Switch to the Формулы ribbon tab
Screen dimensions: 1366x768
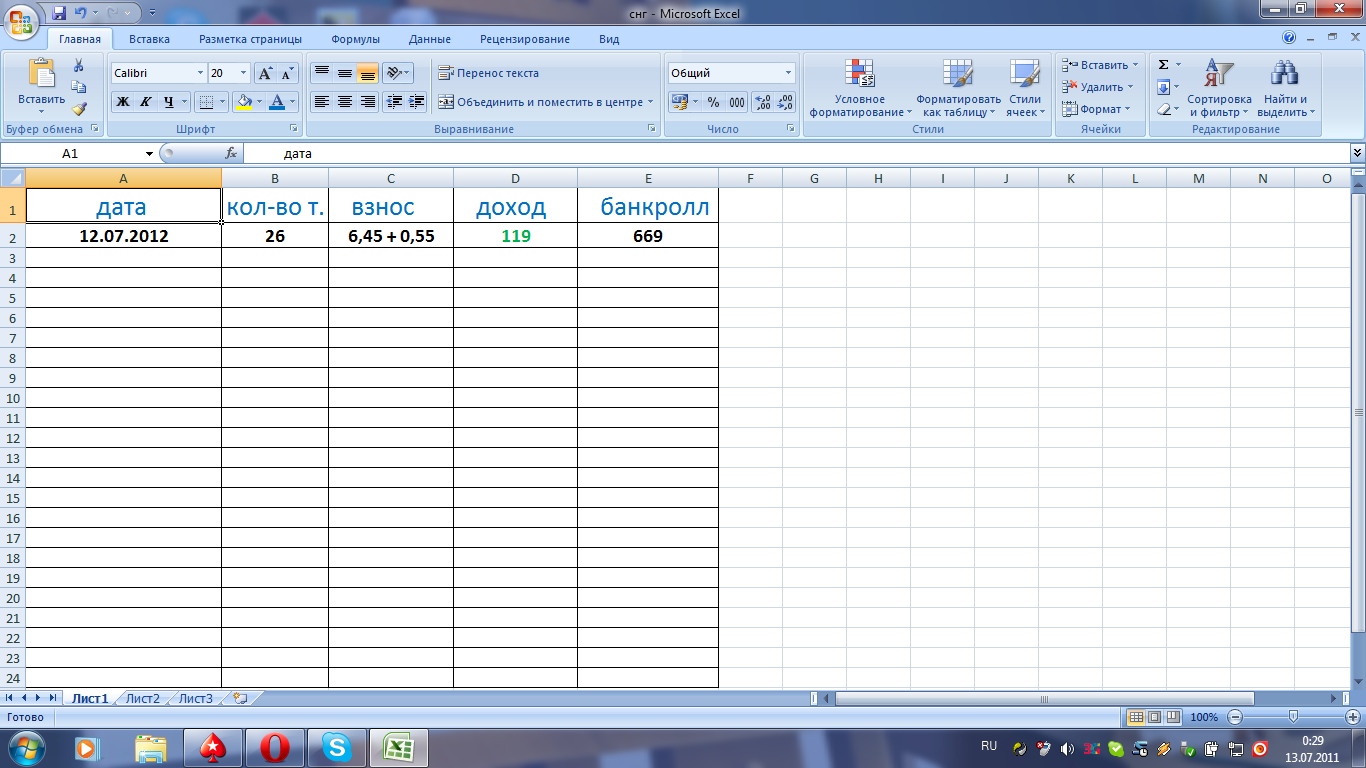tap(355, 39)
